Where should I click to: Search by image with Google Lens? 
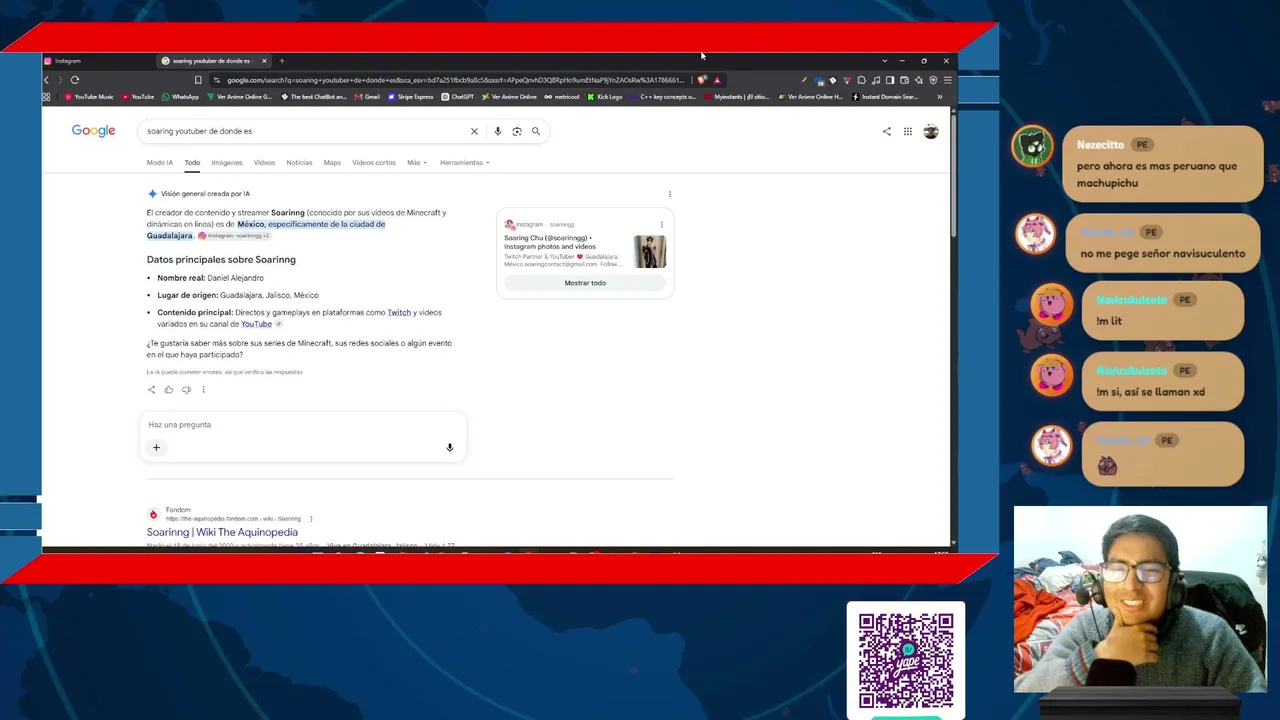tap(517, 131)
